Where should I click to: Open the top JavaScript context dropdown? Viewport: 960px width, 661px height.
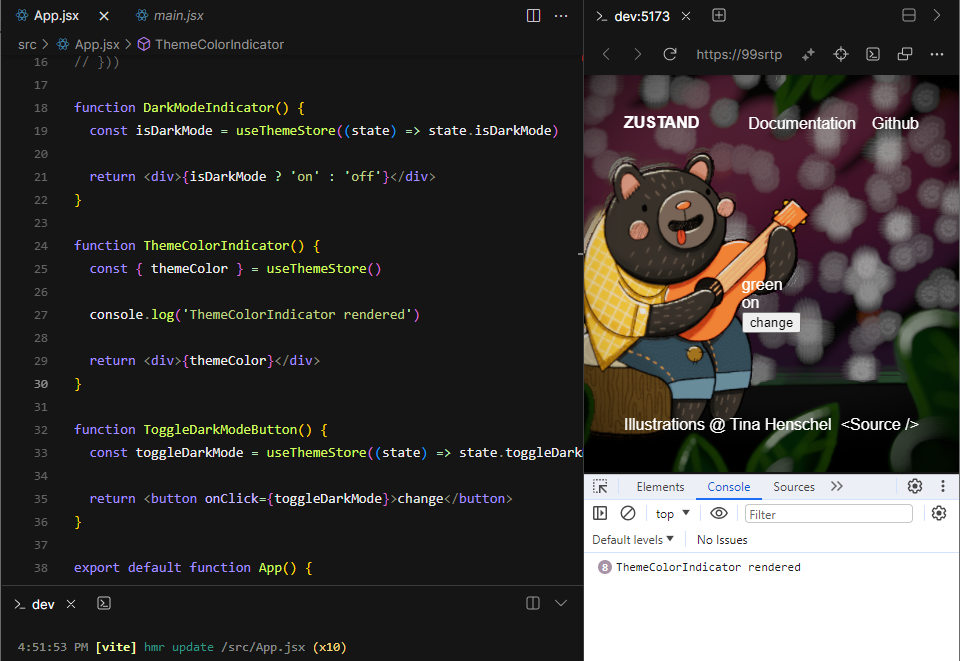pyautogui.click(x=672, y=513)
